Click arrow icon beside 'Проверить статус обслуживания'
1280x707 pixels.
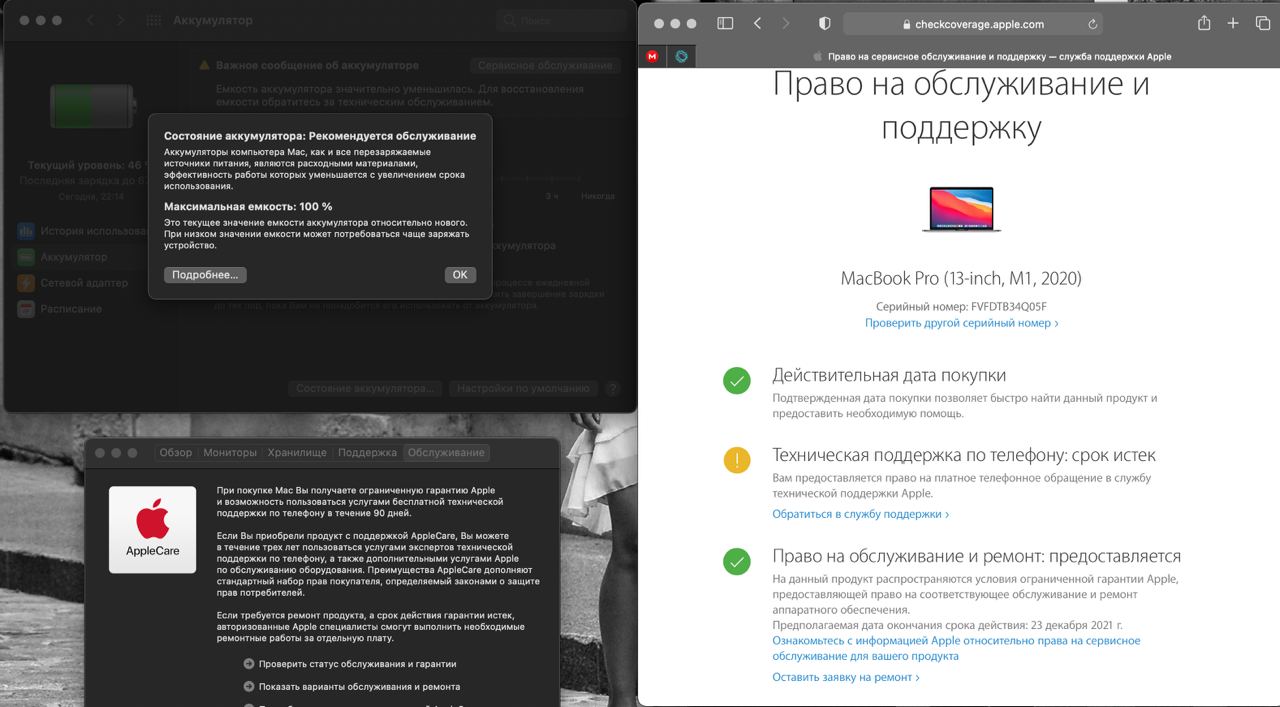click(248, 664)
